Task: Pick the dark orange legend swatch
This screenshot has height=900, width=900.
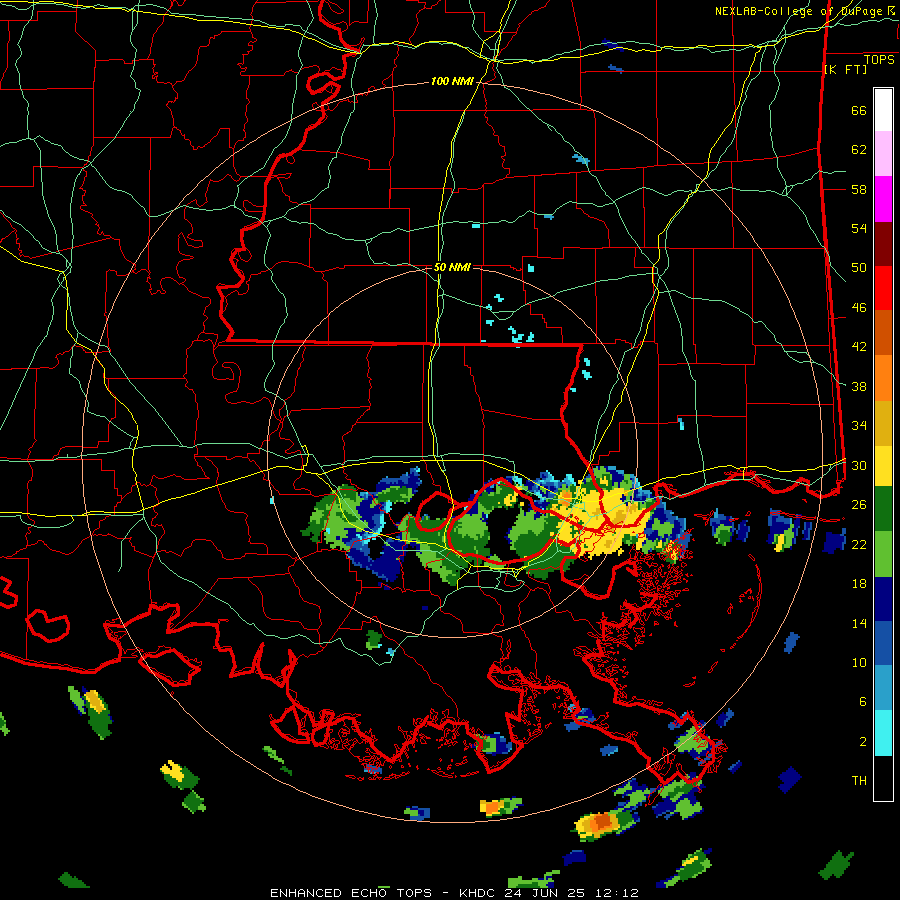Action: [x=883, y=333]
